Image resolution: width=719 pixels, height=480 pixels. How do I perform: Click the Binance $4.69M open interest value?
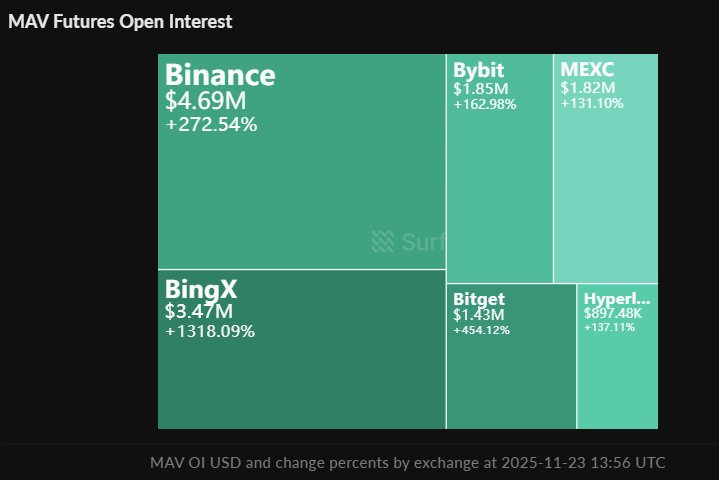(x=205, y=101)
